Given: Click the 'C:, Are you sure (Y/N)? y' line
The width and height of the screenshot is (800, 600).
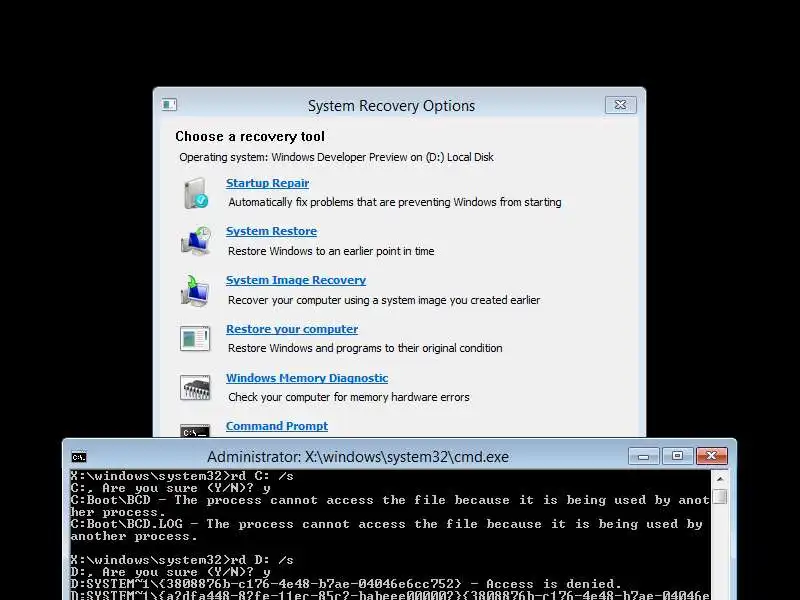Looking at the screenshot, I should 170,488.
